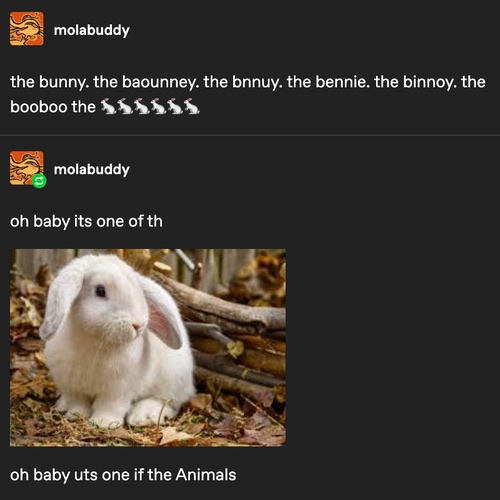The height and width of the screenshot is (500, 500).
Task: Click the "oh baby its one of th" text
Action: pyautogui.click(x=86, y=222)
